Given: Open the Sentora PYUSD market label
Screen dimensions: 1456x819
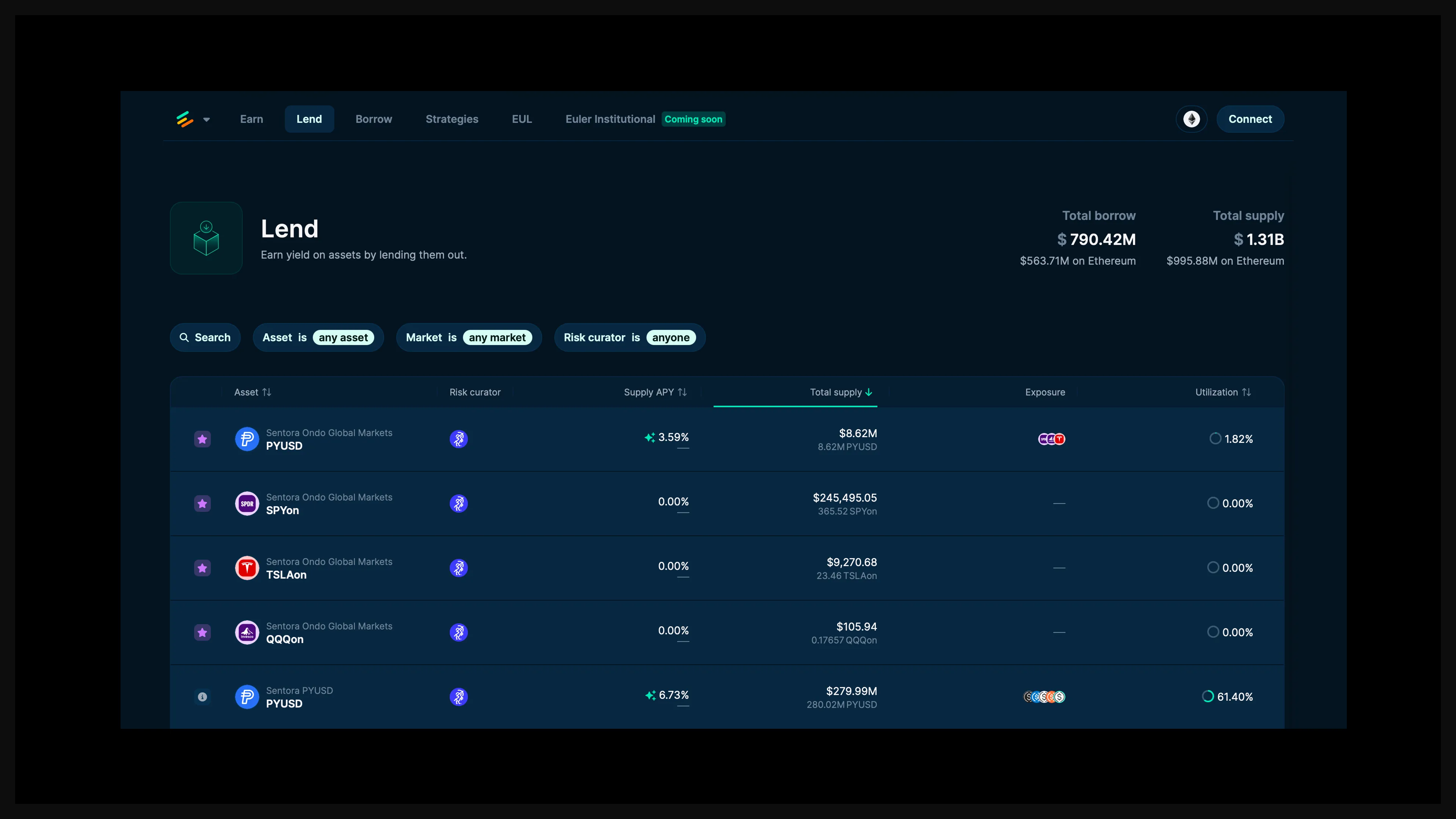Looking at the screenshot, I should (x=300, y=691).
